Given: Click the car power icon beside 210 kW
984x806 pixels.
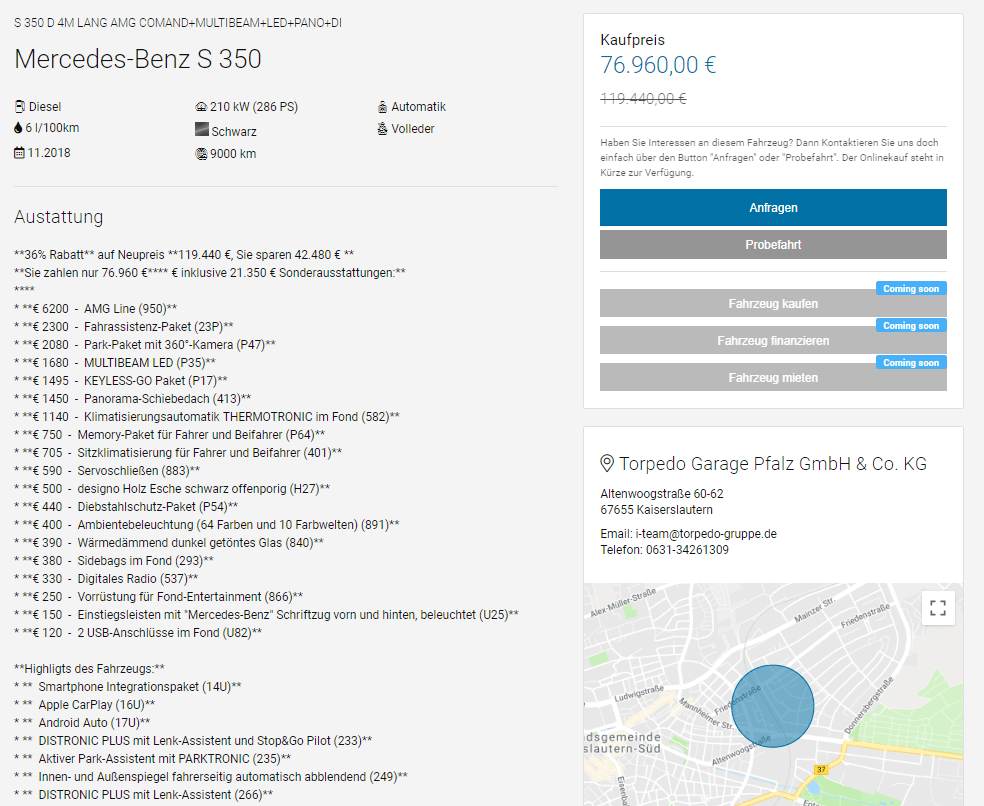Looking at the screenshot, I should 201,107.
